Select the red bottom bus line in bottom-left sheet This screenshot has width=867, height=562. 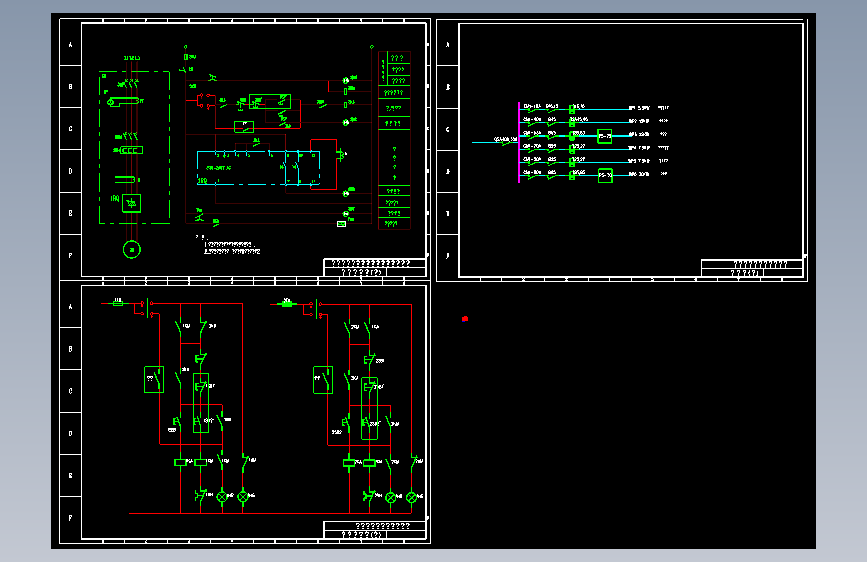tap(270, 513)
